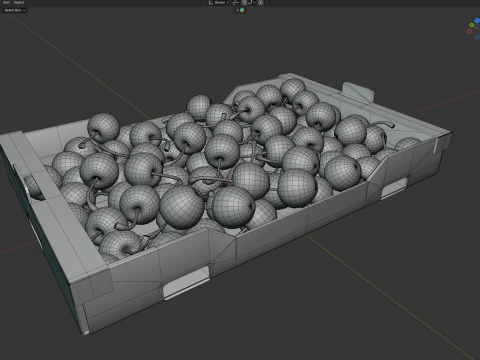
Task: Click the blue Z axis on navigation gizmo
Action: coord(477,21)
